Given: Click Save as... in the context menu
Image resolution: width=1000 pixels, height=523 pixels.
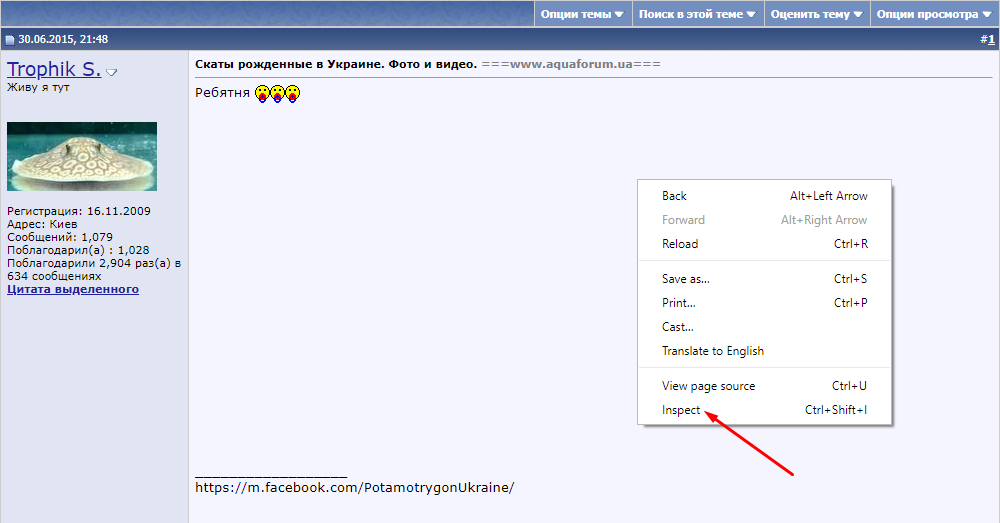Looking at the screenshot, I should pos(686,279).
